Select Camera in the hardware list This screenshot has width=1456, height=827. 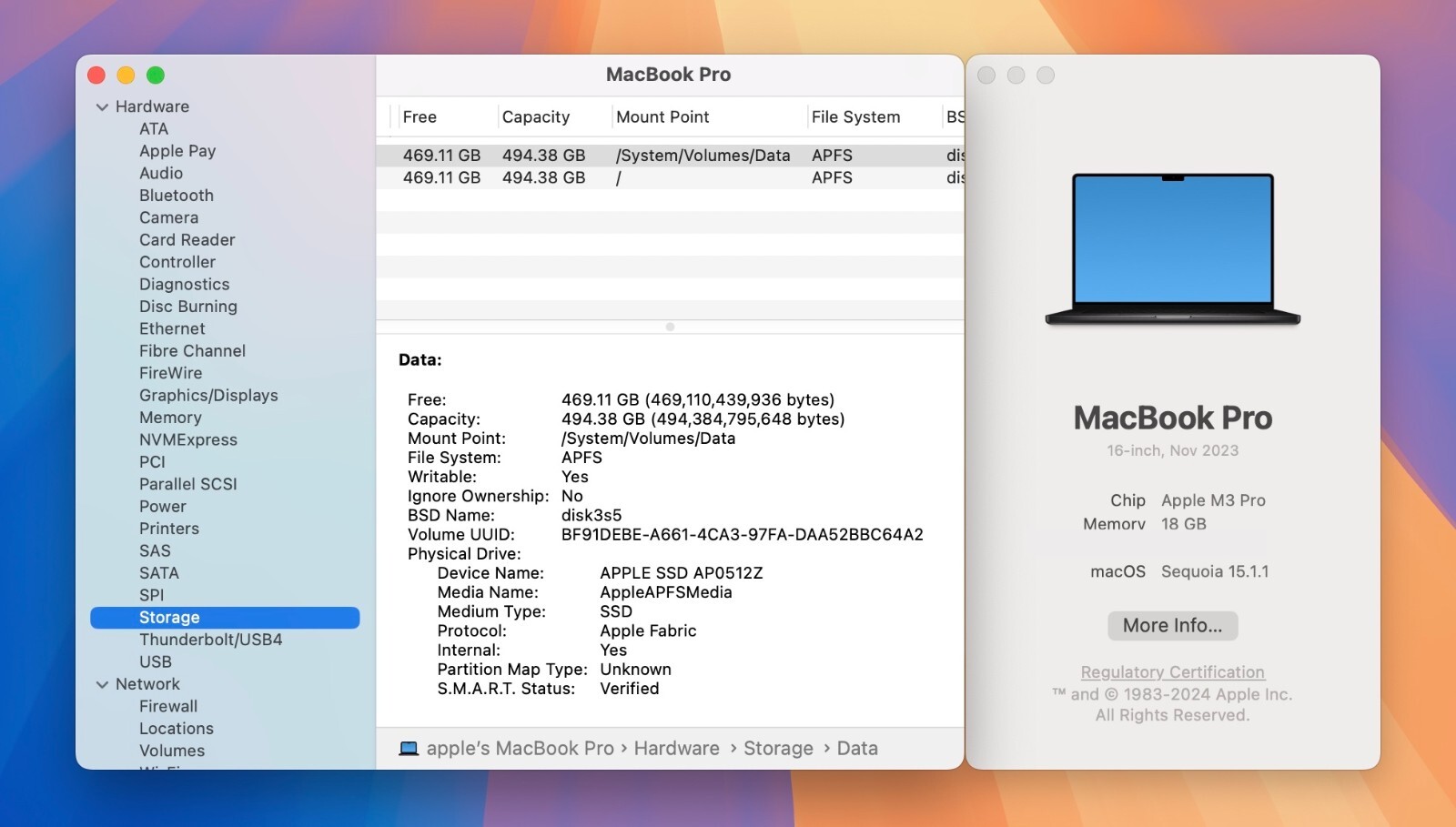click(x=168, y=218)
